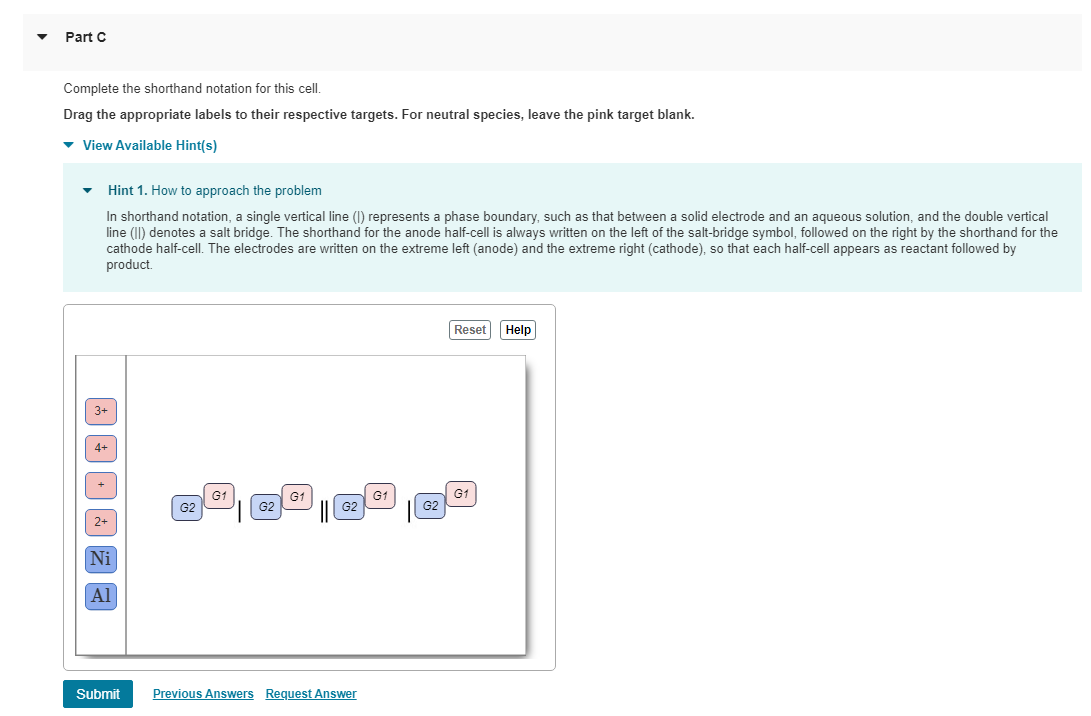The image size is (1091, 716).
Task: Click the leftmost G1 pink target
Action: coord(218,495)
